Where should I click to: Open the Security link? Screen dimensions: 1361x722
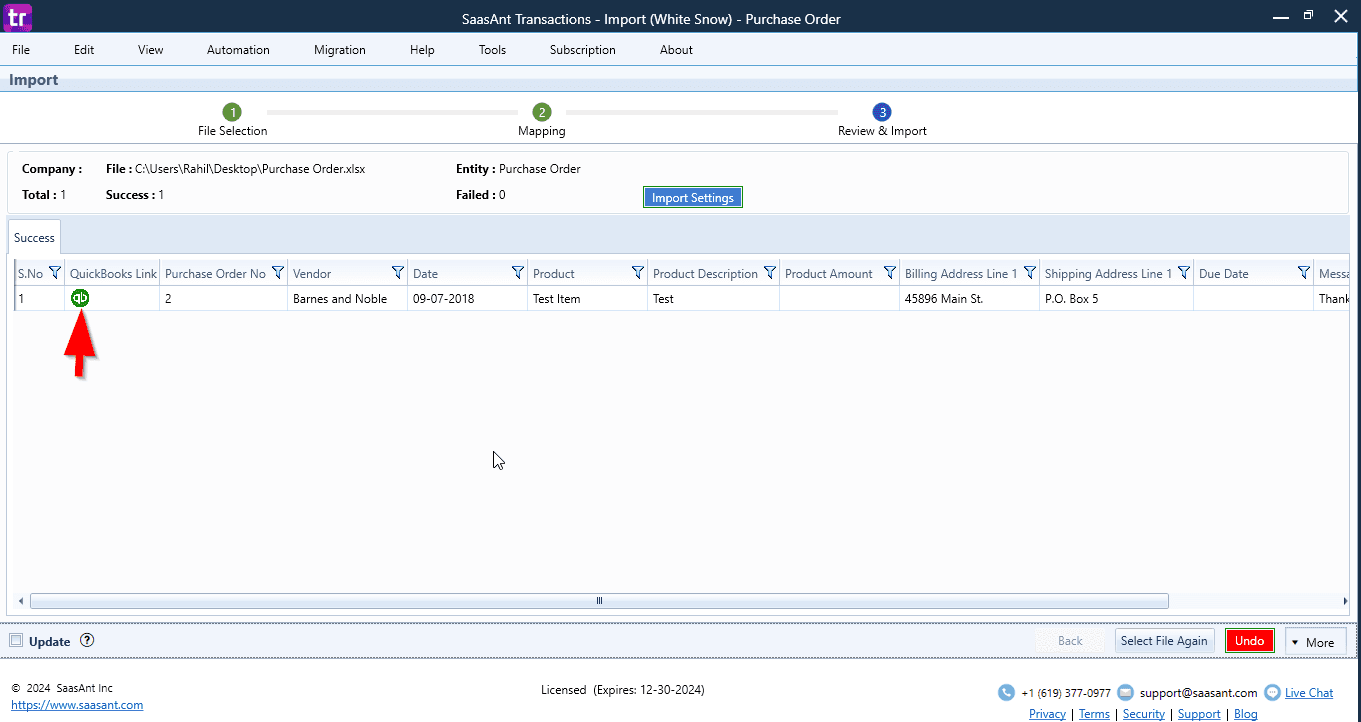pyautogui.click(x=1144, y=714)
